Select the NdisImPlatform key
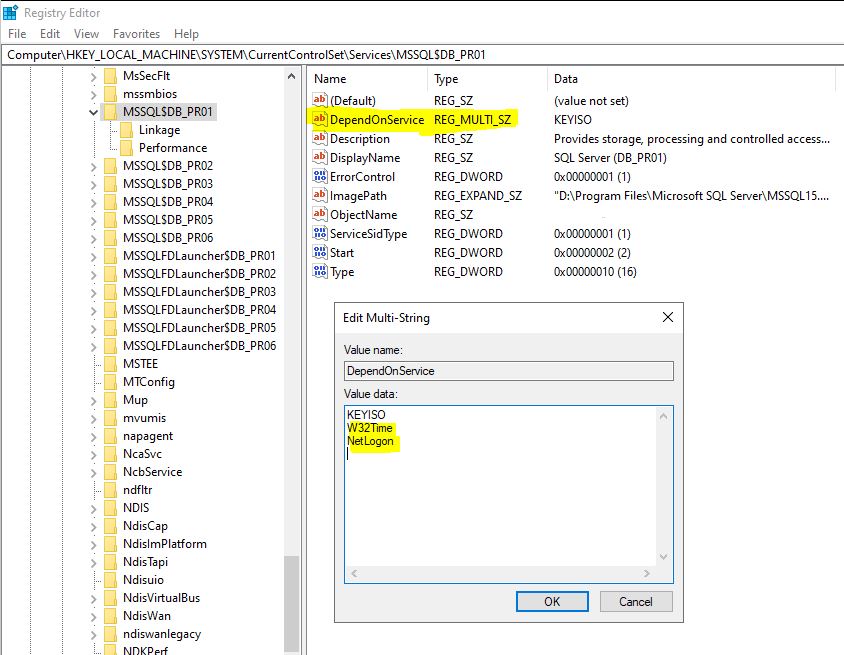The height and width of the screenshot is (655, 844). (165, 544)
